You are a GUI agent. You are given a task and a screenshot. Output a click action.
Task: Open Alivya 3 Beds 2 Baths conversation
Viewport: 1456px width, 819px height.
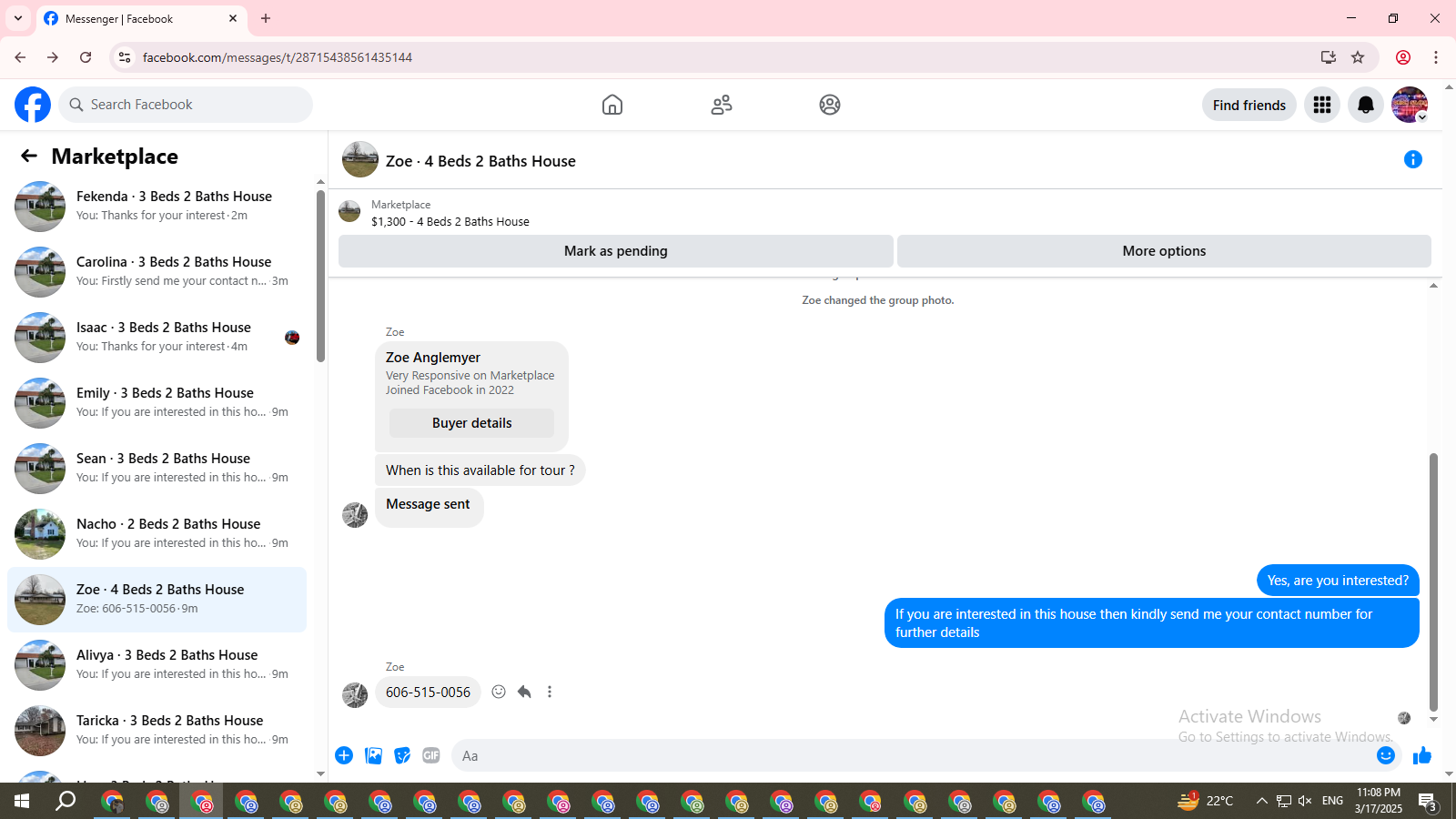[x=157, y=665]
